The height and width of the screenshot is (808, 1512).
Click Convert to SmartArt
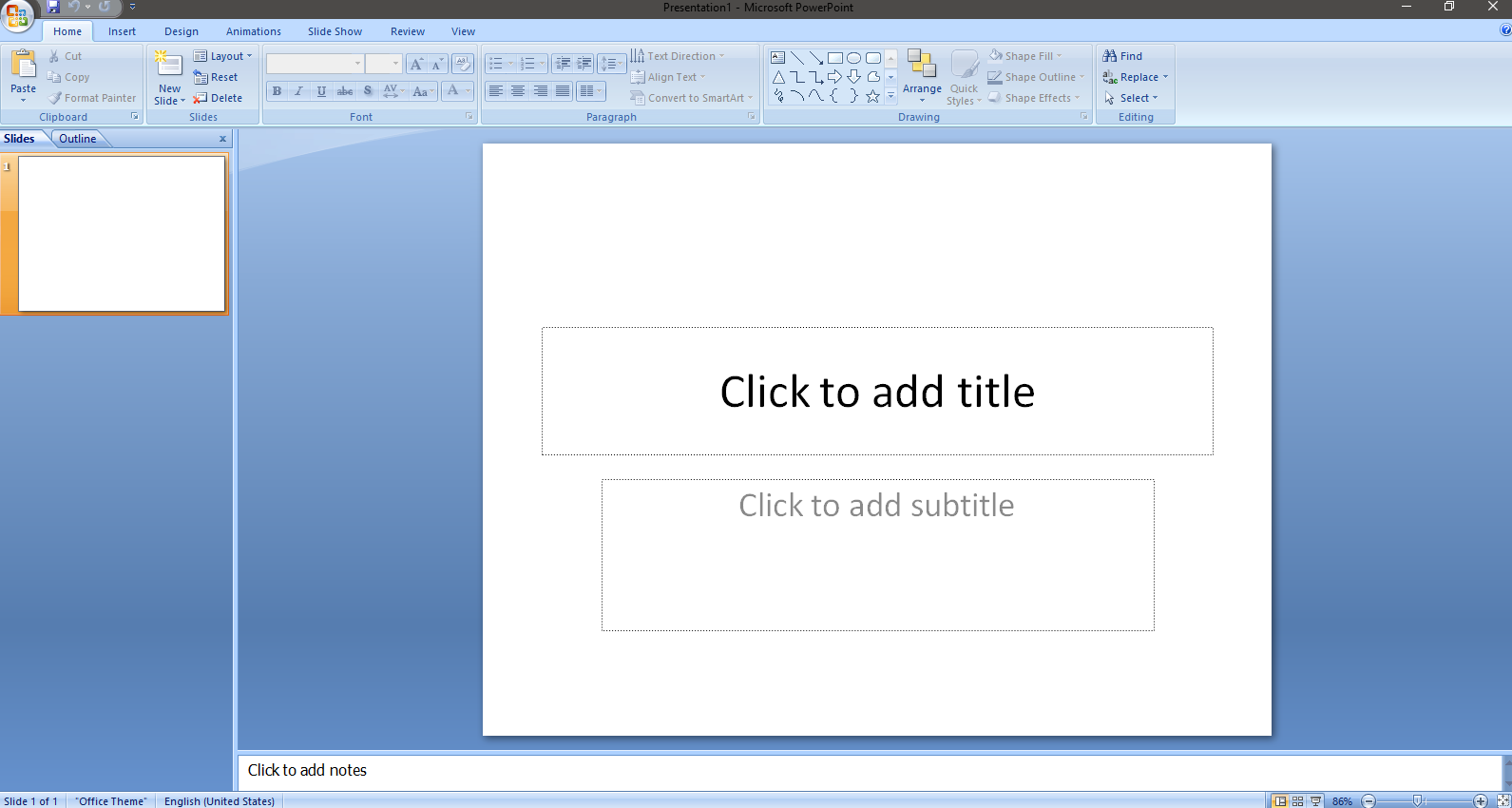coord(691,98)
